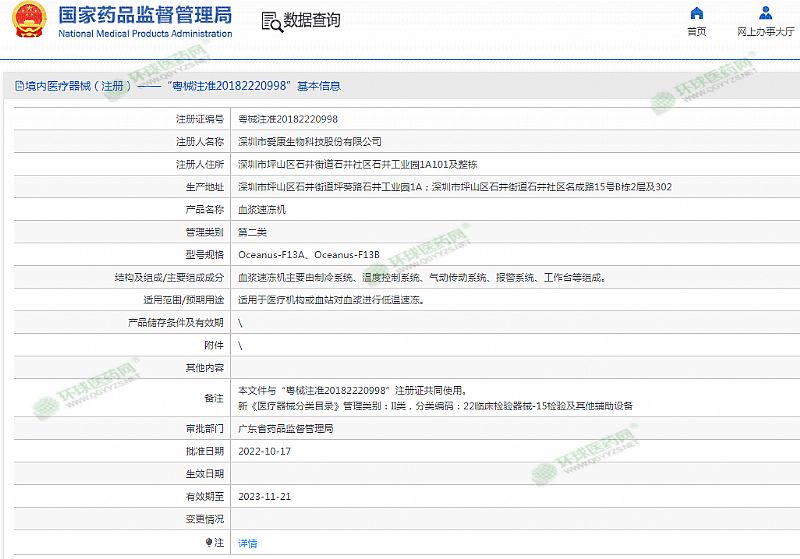800x559 pixels.
Task: Click 国家药品监督管理局 site title
Action: [145, 15]
